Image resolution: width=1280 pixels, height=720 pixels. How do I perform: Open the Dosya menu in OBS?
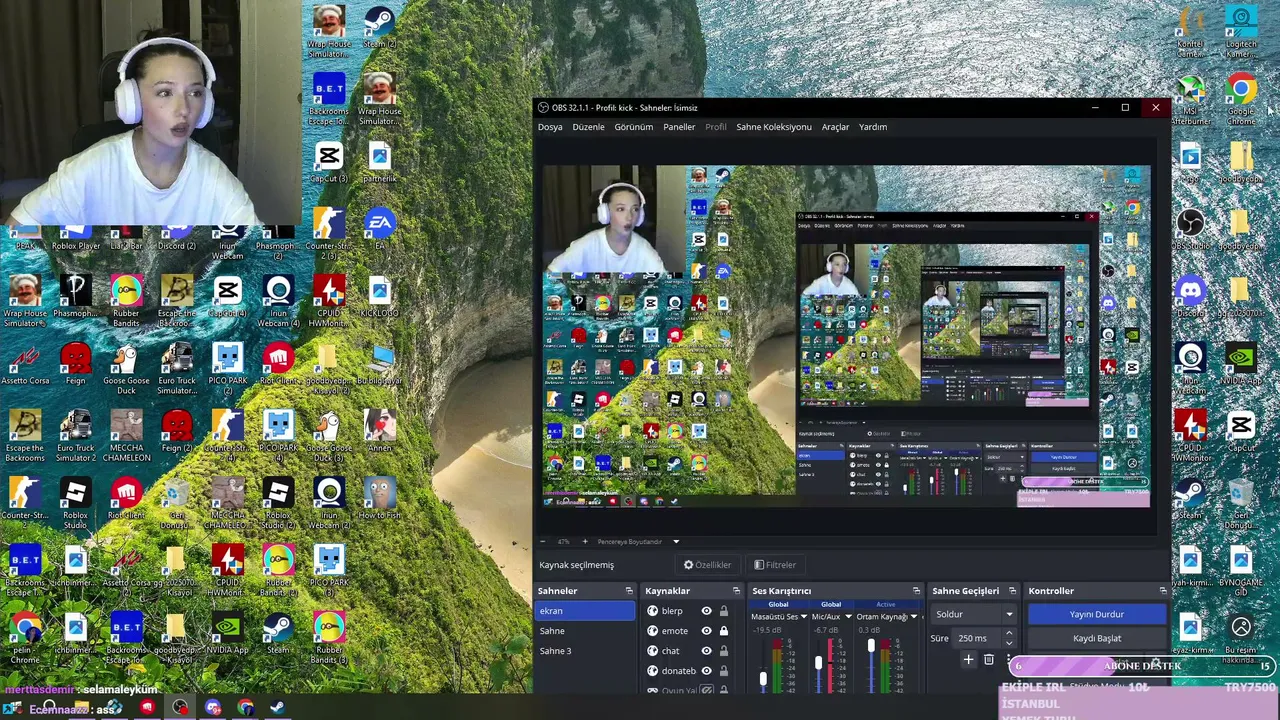[550, 127]
